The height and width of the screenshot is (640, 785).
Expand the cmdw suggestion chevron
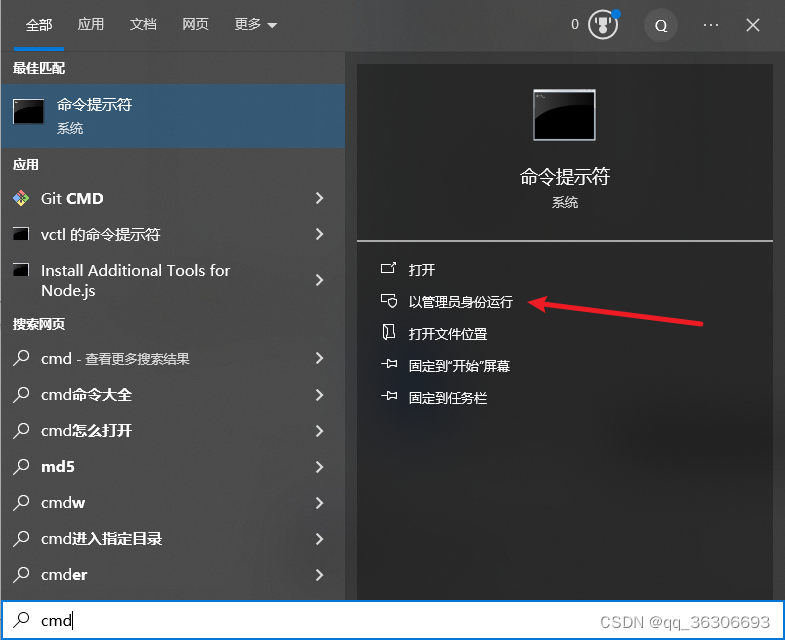point(319,503)
